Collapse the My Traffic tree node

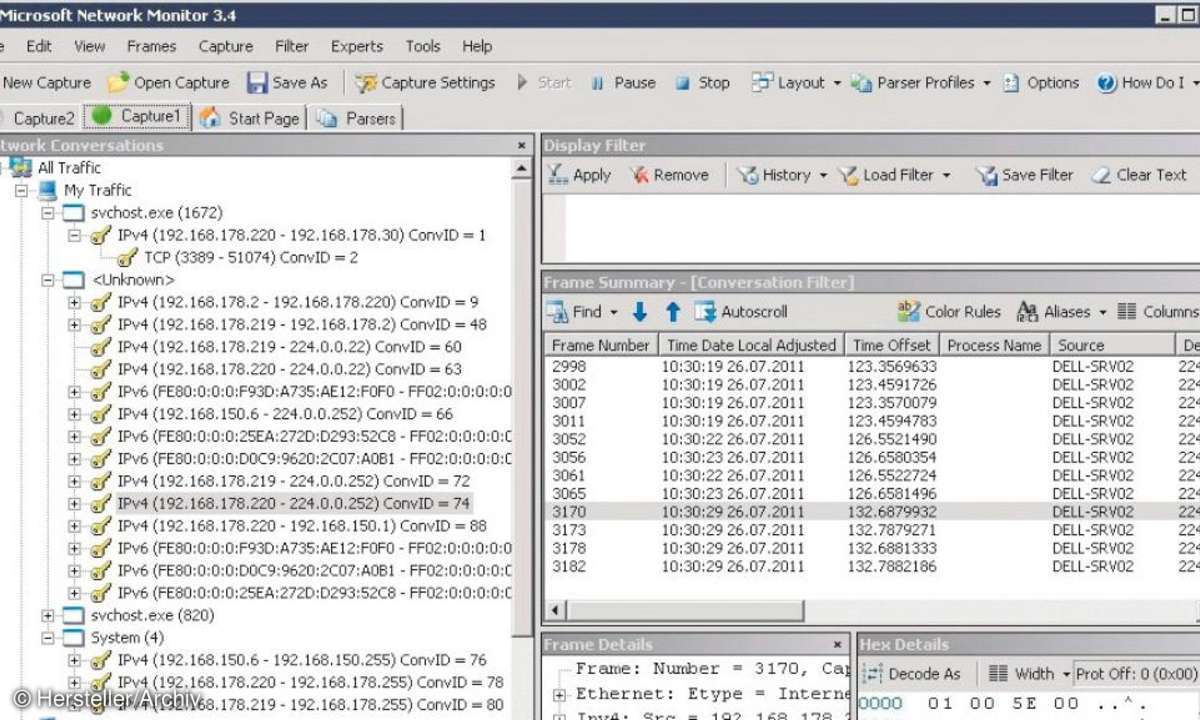[21, 190]
